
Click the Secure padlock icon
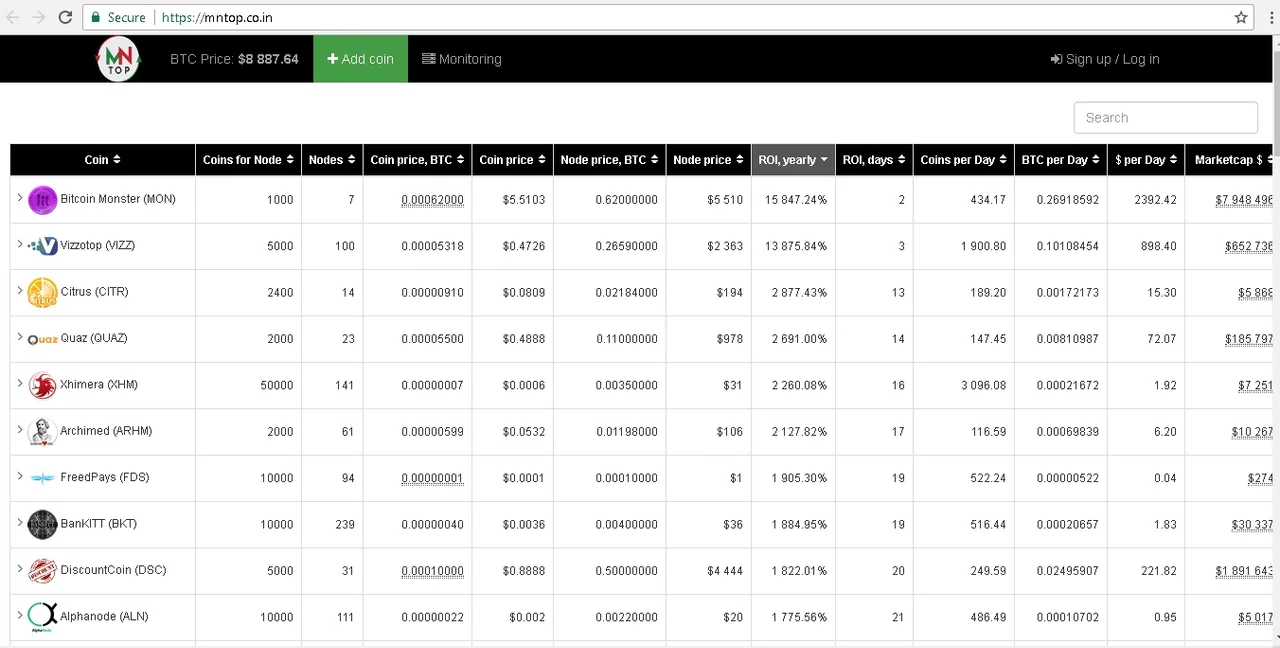[96, 17]
